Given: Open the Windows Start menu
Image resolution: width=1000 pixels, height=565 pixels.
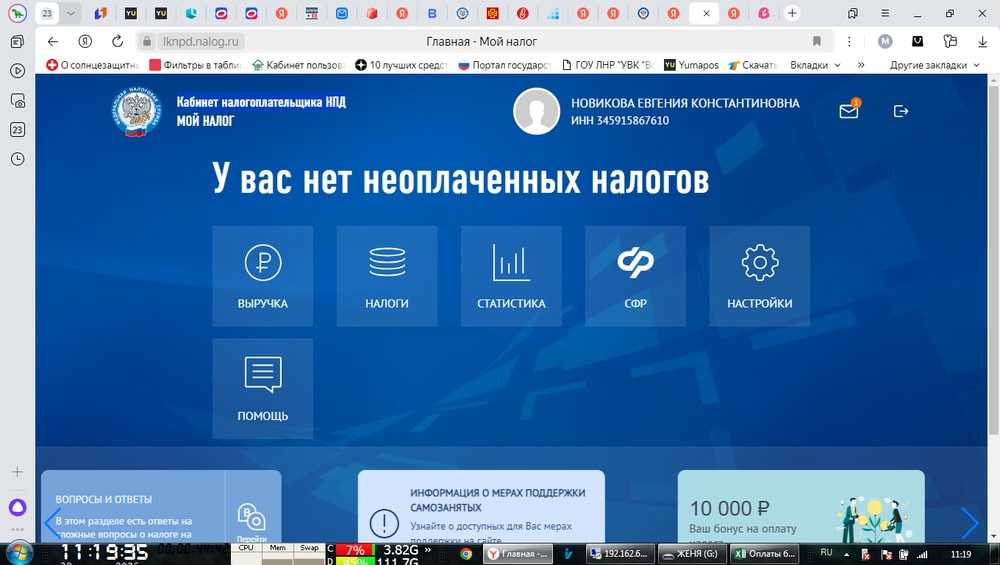Looking at the screenshot, I should click(x=19, y=553).
